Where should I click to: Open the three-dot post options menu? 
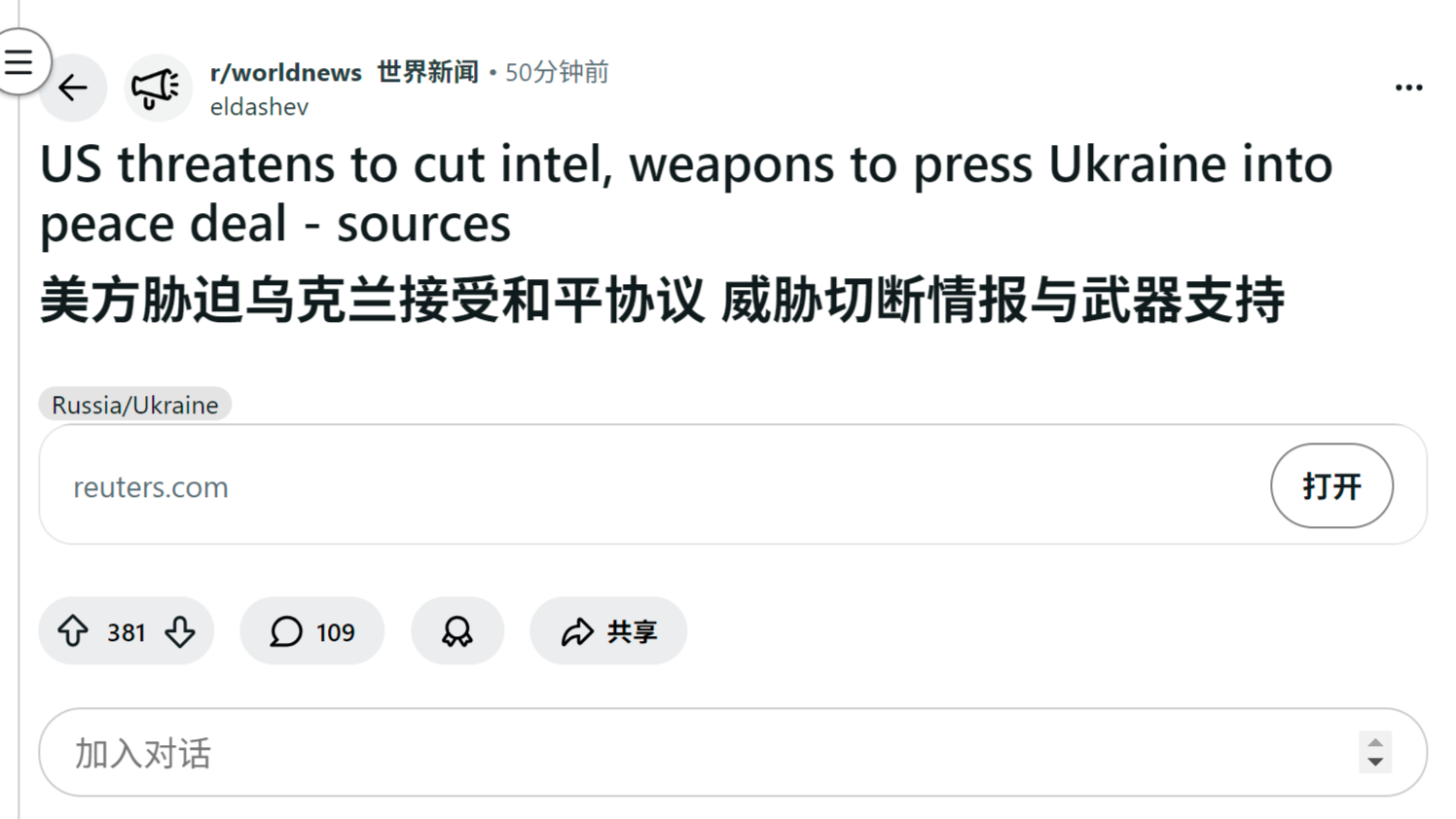coord(1407,89)
